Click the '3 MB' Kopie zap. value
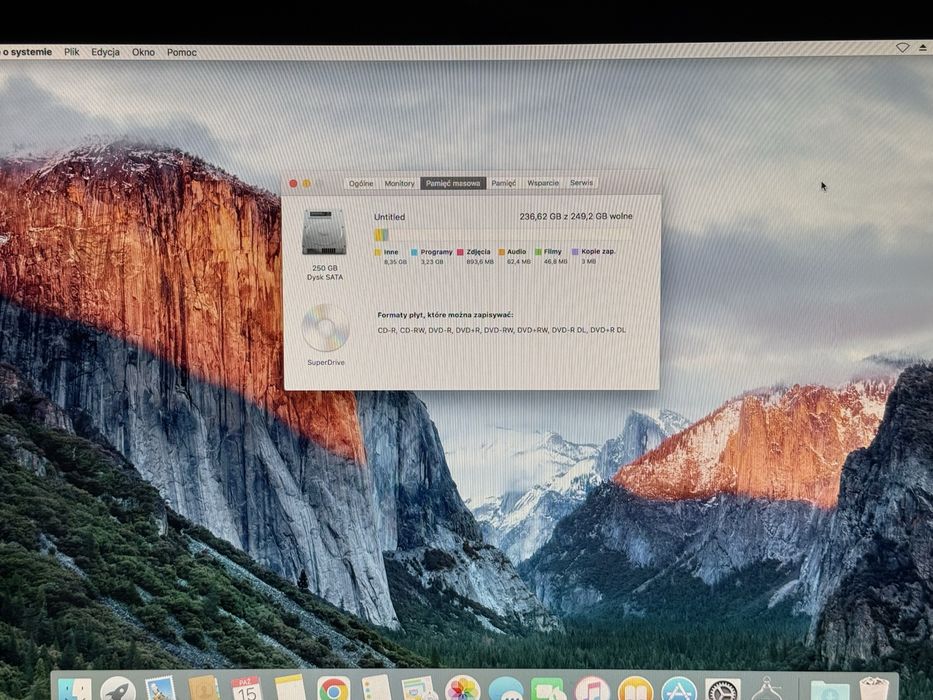 (x=588, y=261)
